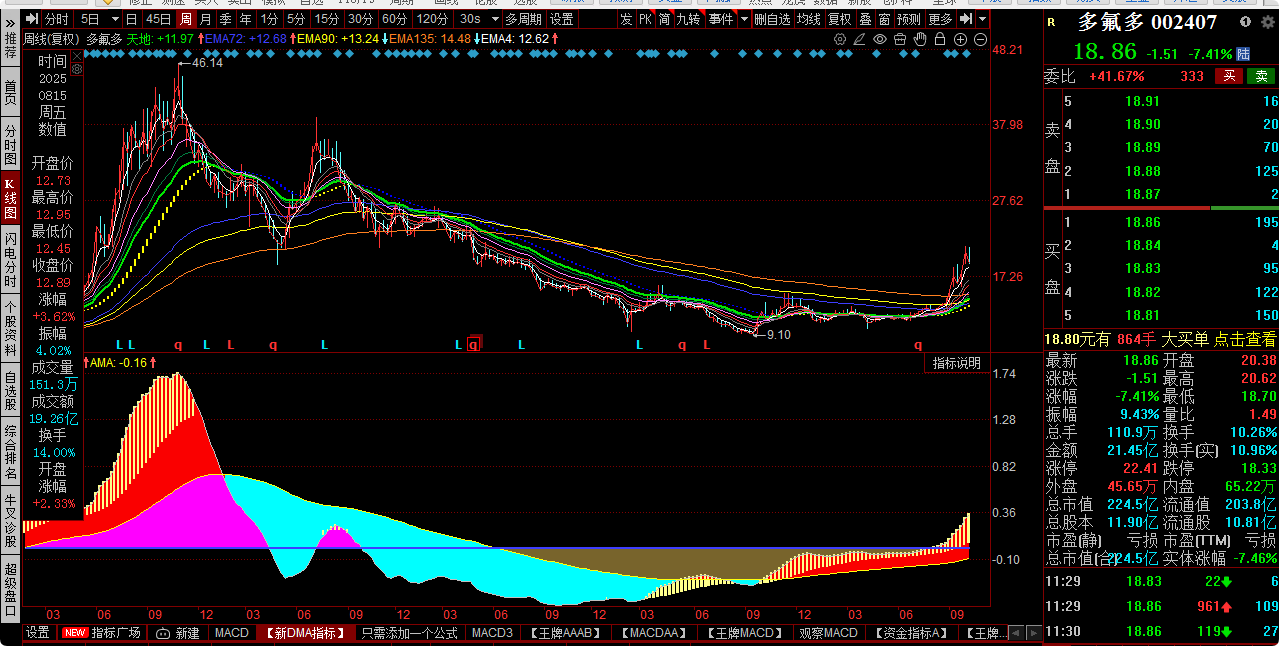The image size is (1279, 646).
Task: Open 超级盘口 in left sidebar
Action: pyautogui.click(x=10, y=591)
